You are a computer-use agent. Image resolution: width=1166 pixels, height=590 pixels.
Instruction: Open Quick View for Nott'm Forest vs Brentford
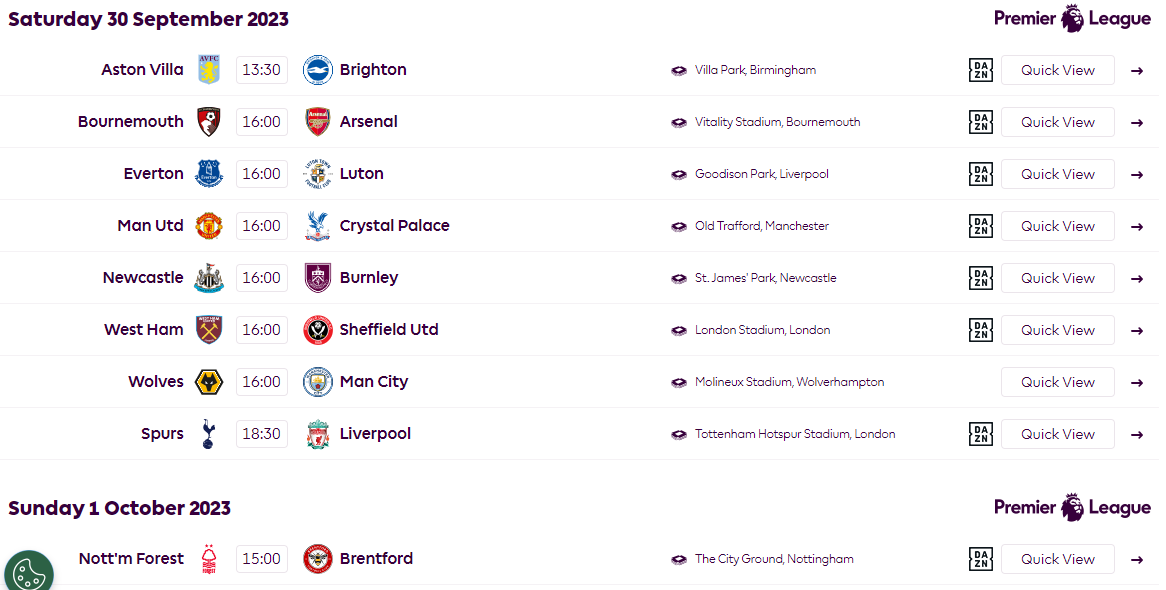pos(1057,559)
